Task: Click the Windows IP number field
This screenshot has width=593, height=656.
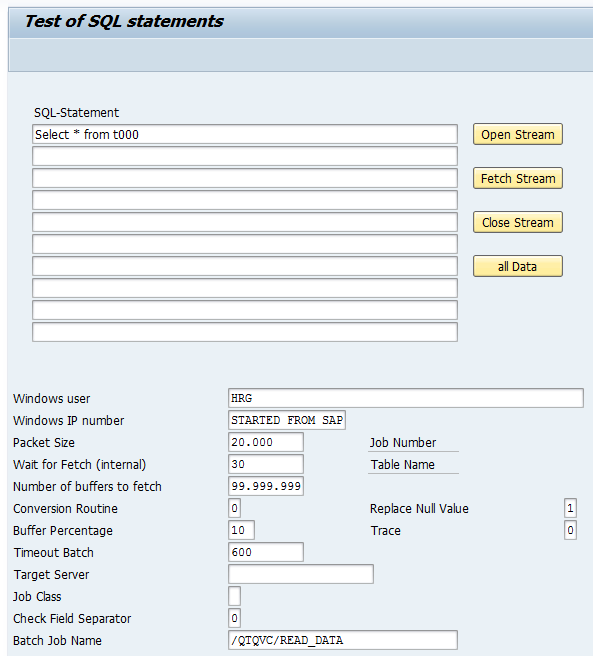Action: (287, 420)
